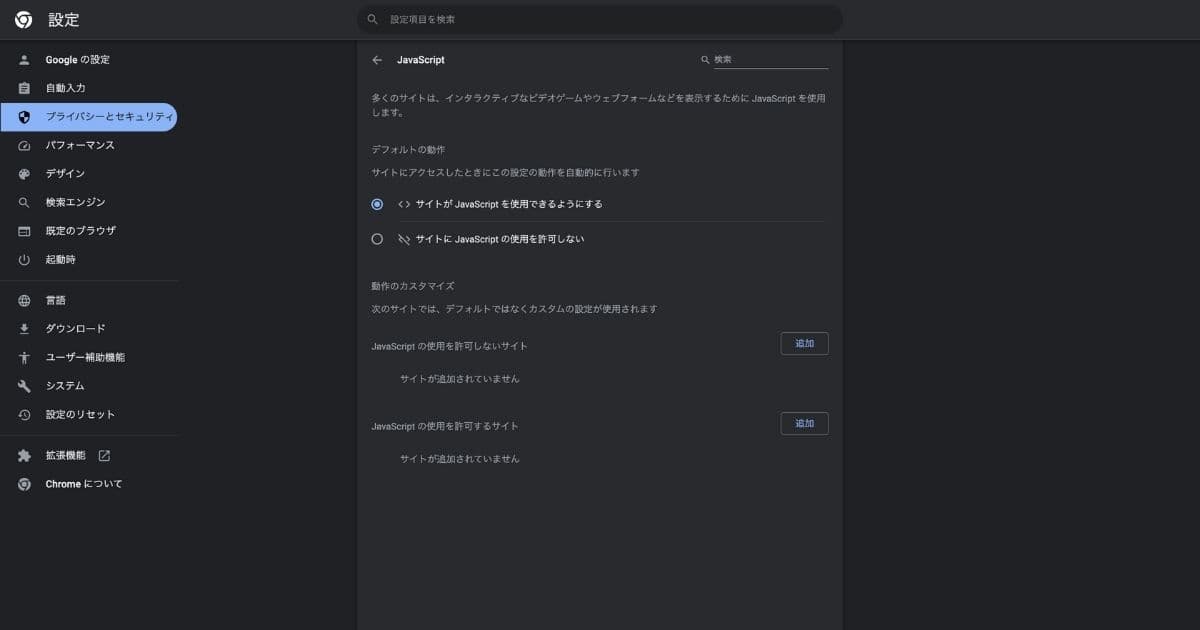
Task: Click the external link icon next to 拡張機能
Action: pos(104,456)
